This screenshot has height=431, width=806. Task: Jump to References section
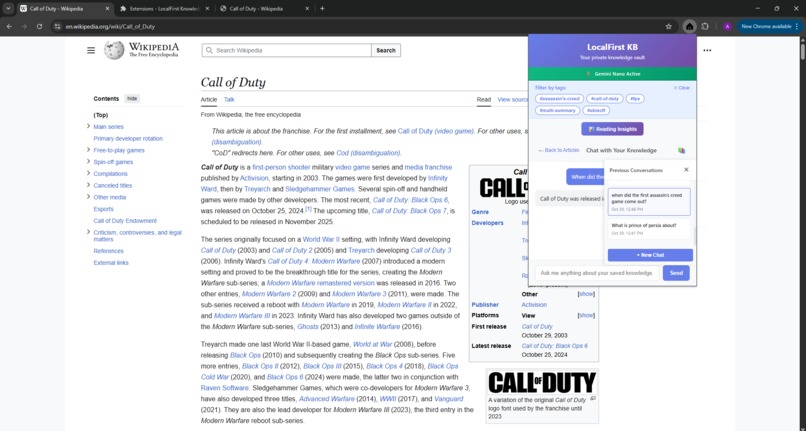pos(108,251)
